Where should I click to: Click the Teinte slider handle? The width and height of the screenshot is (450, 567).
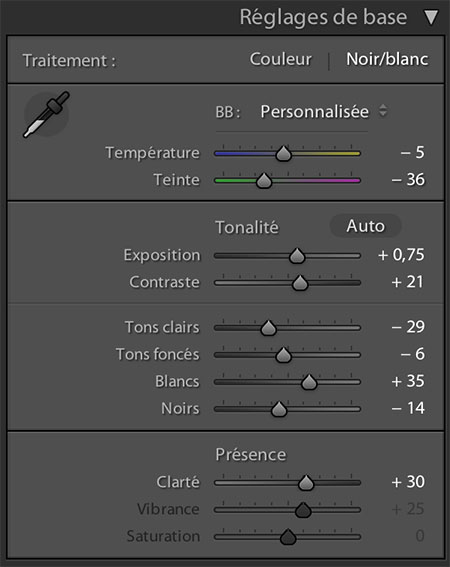(264, 180)
